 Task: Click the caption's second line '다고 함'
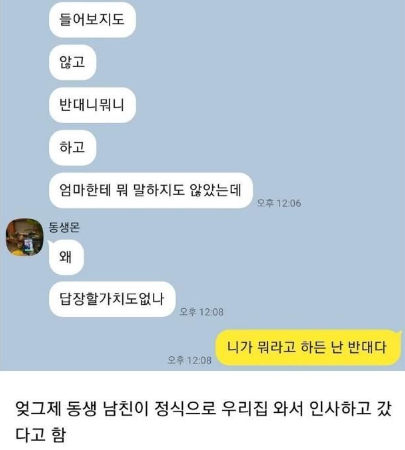[x=41, y=435]
